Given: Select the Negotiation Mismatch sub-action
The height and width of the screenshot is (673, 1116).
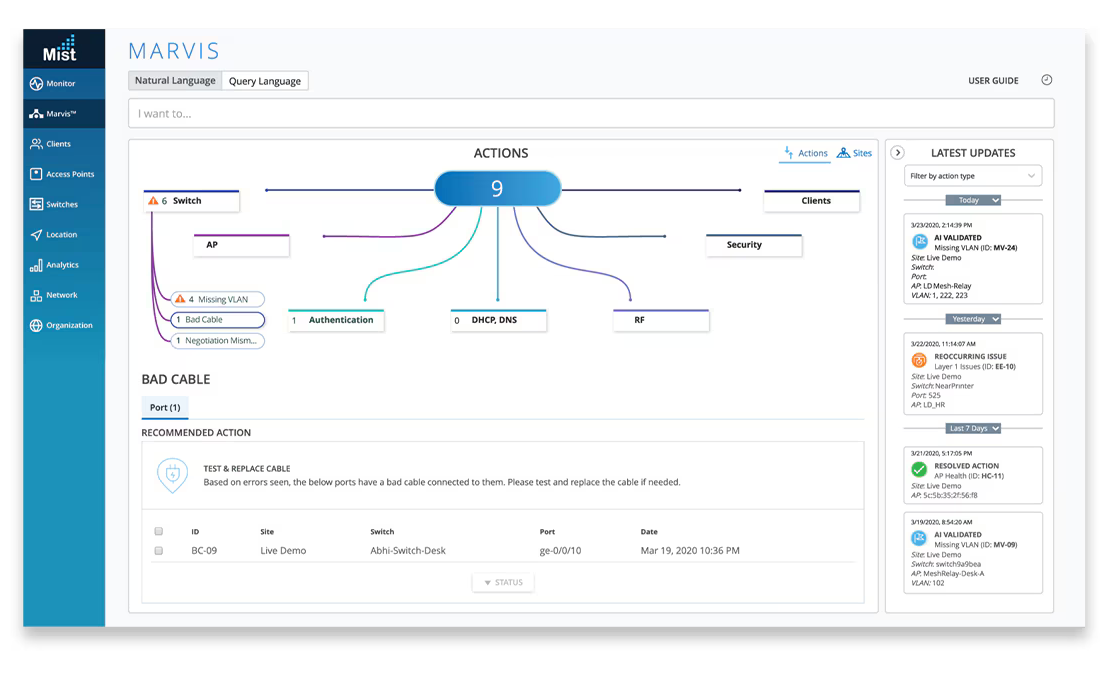Looking at the screenshot, I should point(218,341).
